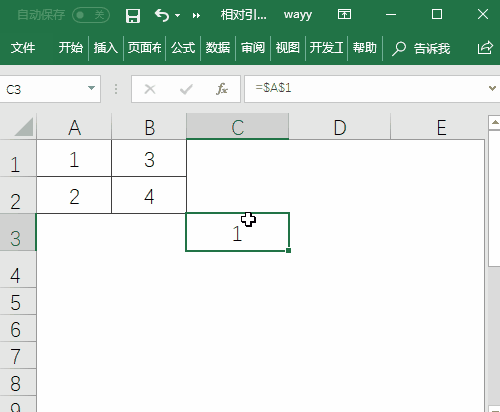The height and width of the screenshot is (412, 500).
Task: Minimize the Excel window
Action: pyautogui.click(x=391, y=15)
